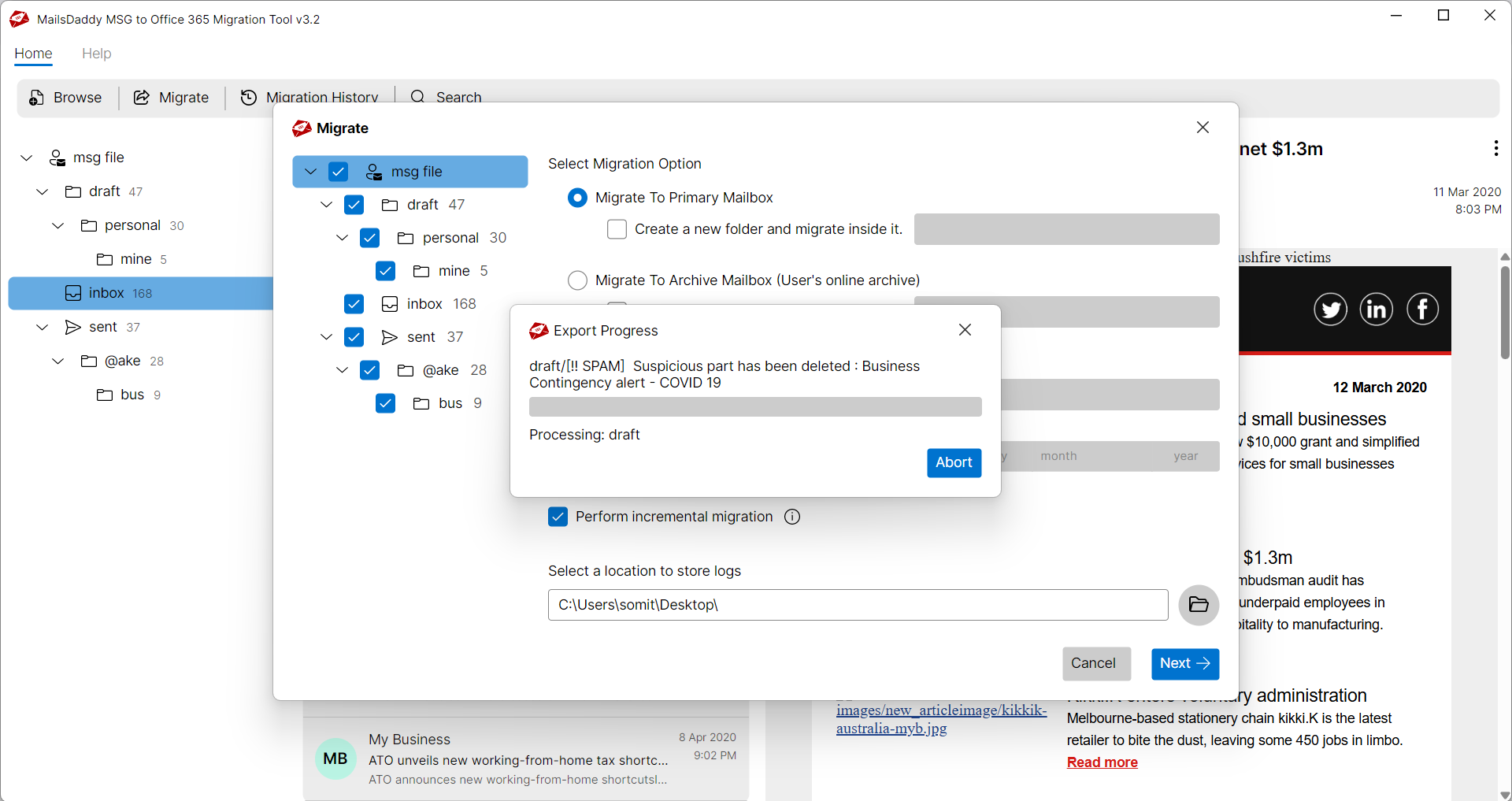This screenshot has height=801, width=1512.
Task: Click the Next button
Action: pyautogui.click(x=1184, y=664)
